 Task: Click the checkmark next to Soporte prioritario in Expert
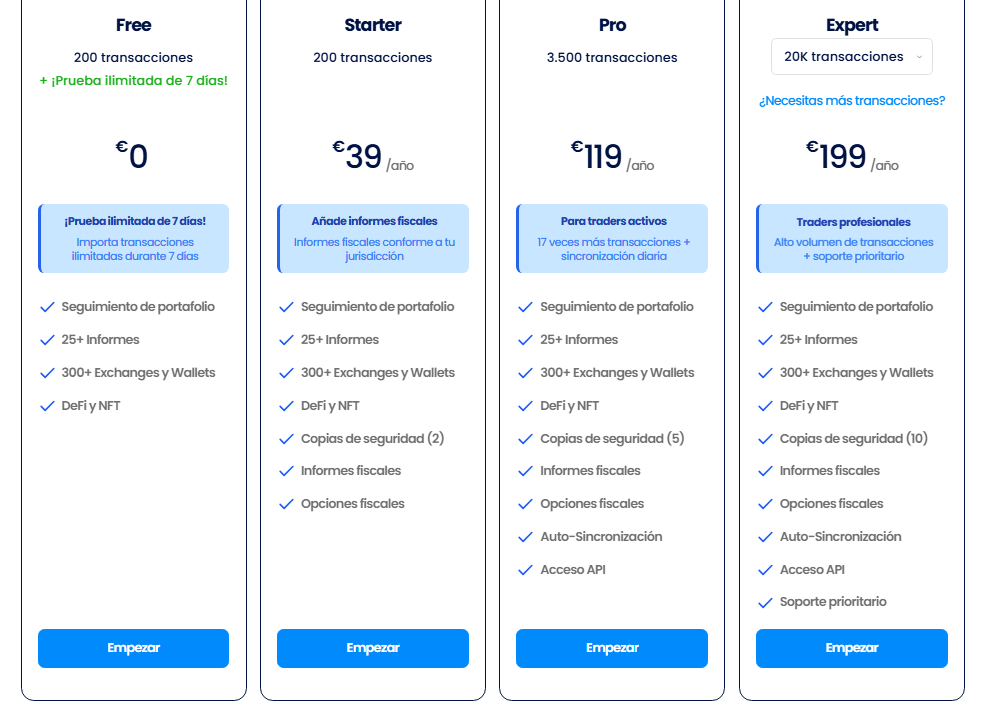tap(765, 602)
